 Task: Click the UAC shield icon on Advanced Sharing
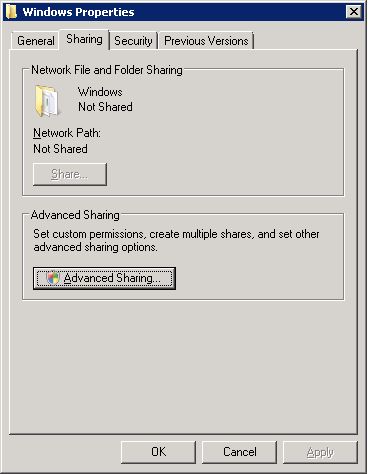[x=52, y=278]
